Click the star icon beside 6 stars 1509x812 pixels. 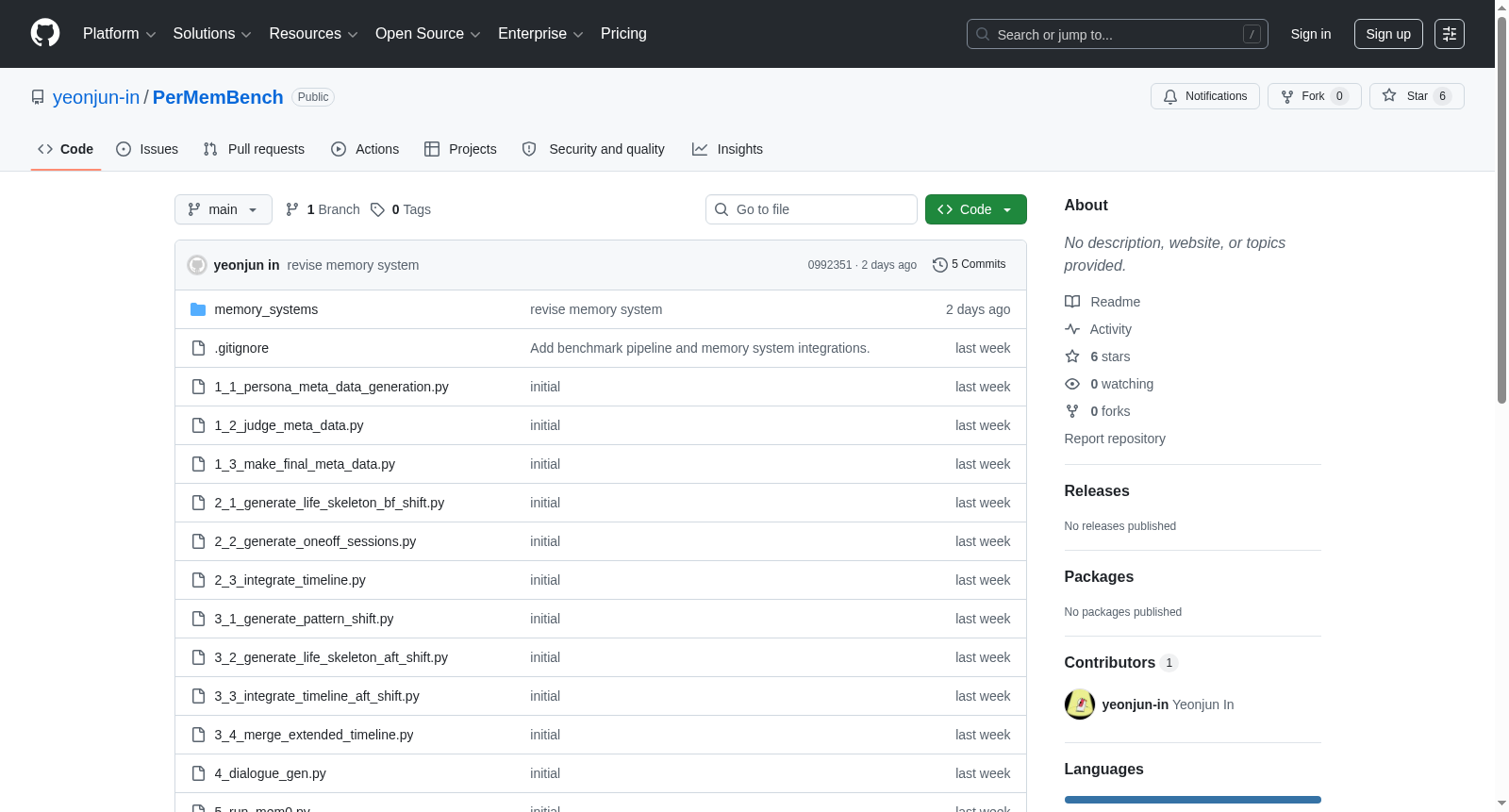point(1072,356)
